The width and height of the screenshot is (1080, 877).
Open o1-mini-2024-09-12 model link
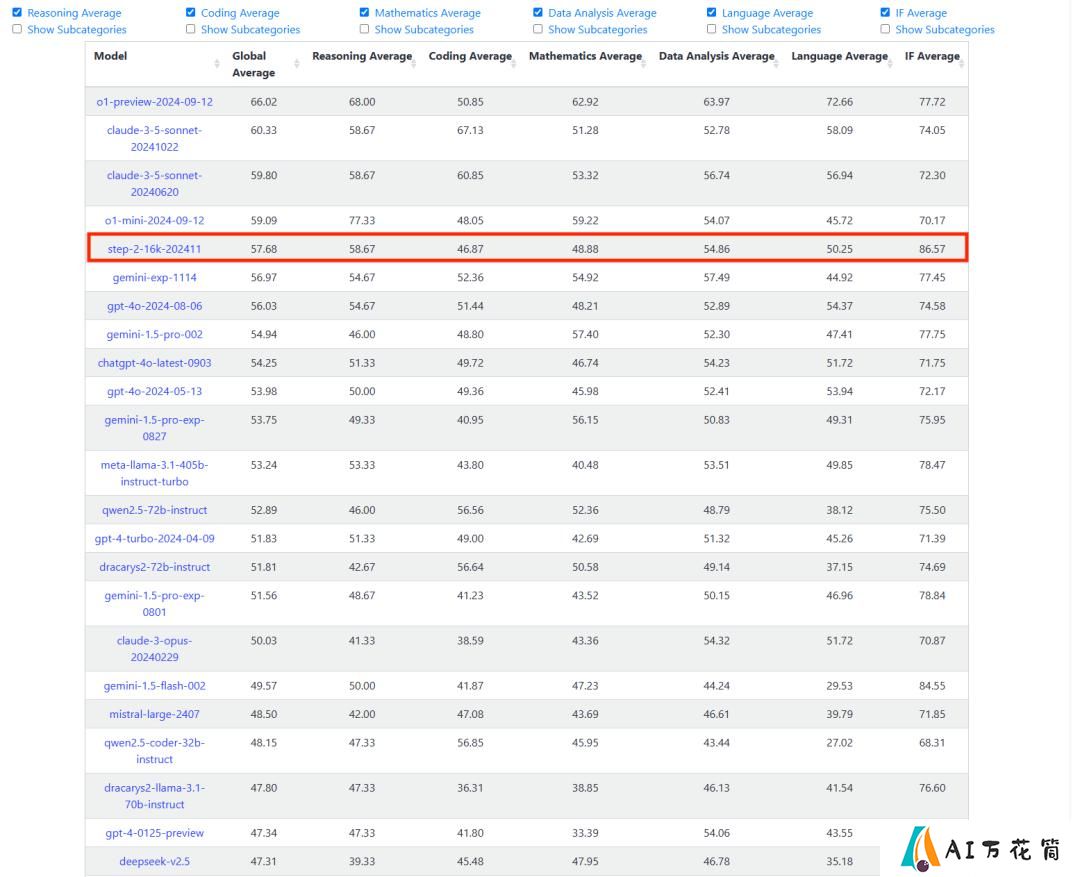coord(154,220)
